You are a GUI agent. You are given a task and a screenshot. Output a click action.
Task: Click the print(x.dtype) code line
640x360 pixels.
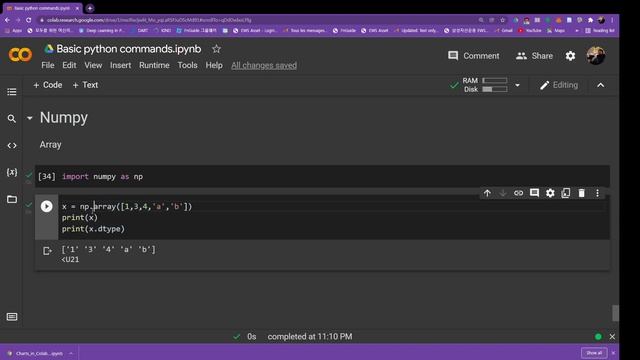pyautogui.click(x=93, y=229)
